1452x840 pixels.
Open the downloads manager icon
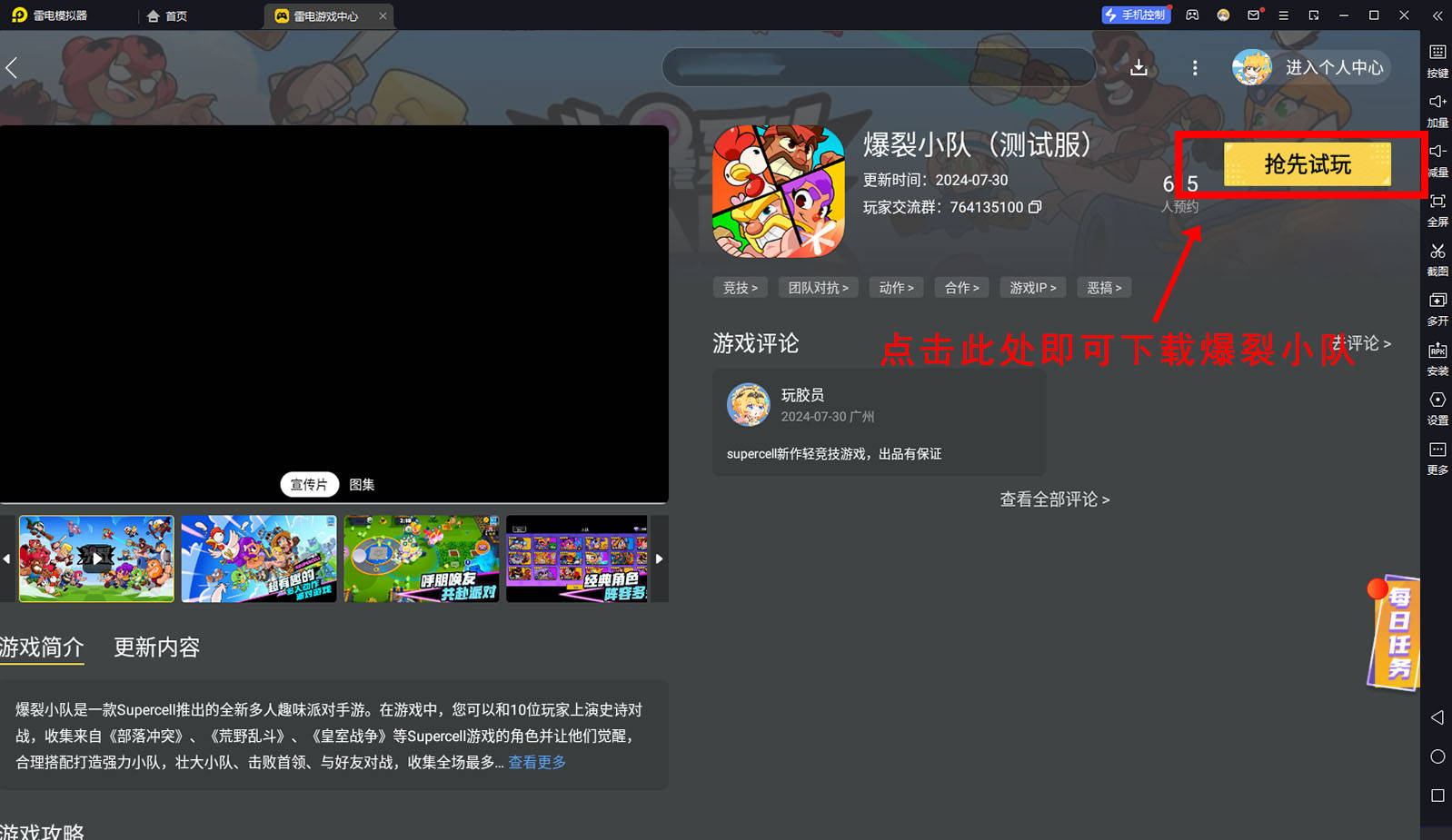[1139, 68]
